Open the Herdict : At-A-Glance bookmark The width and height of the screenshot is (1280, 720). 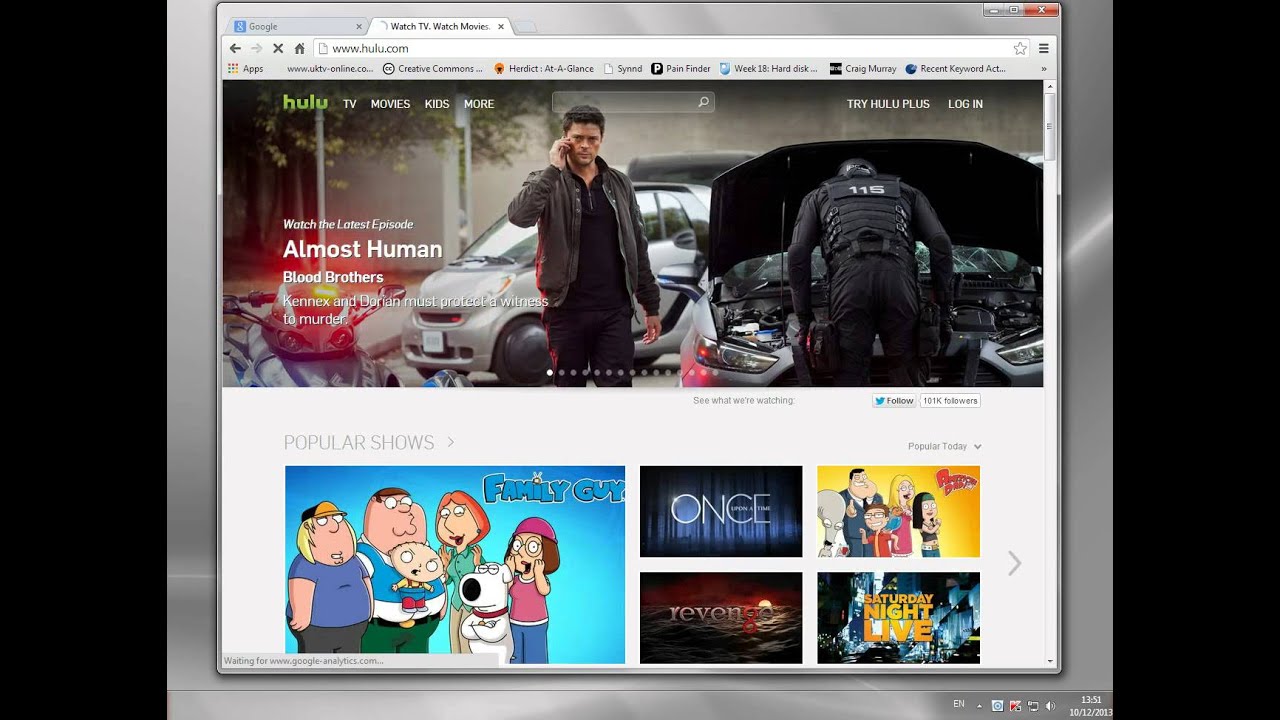coord(544,69)
